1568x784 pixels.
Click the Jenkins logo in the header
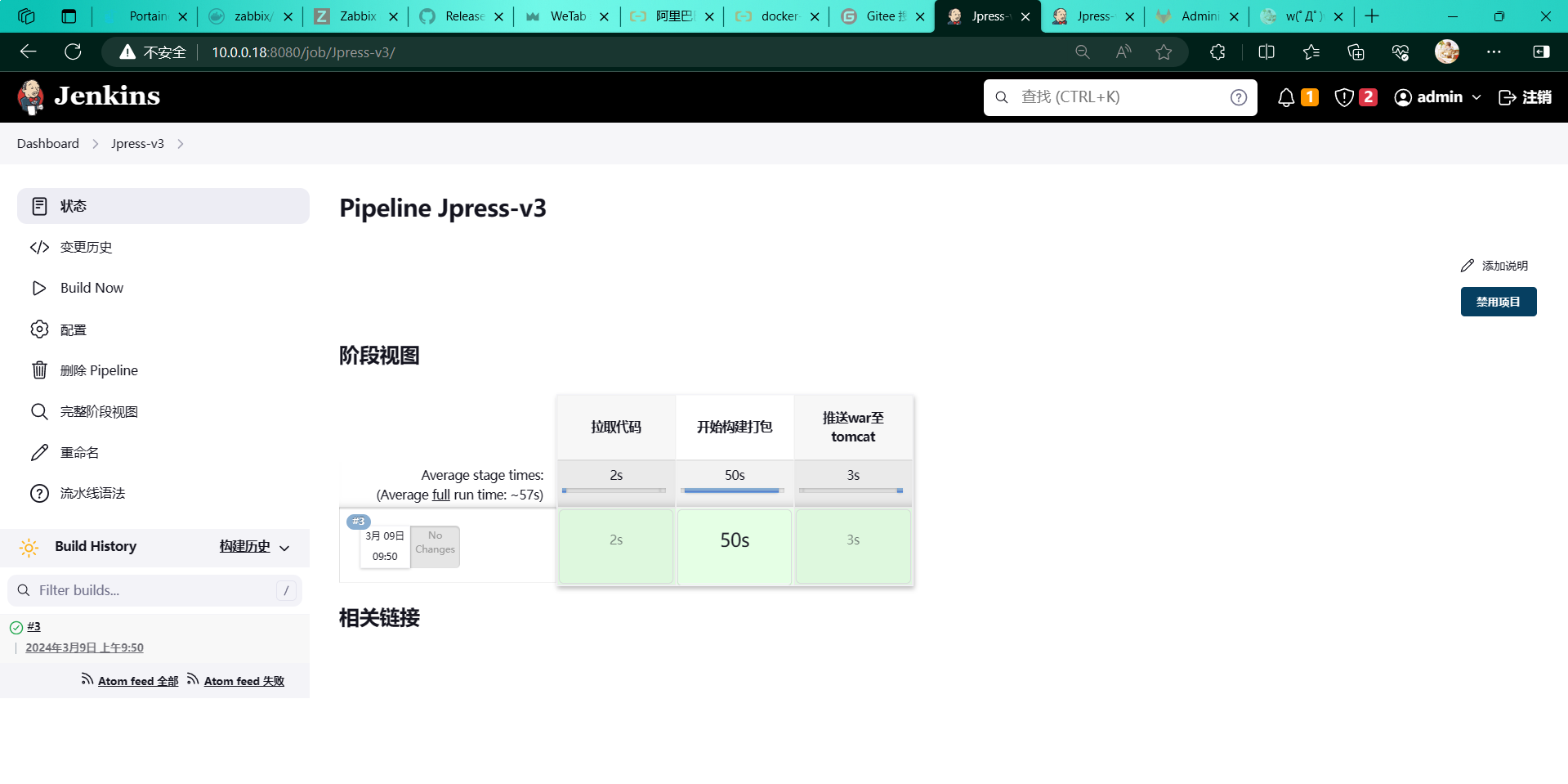pyautogui.click(x=88, y=97)
